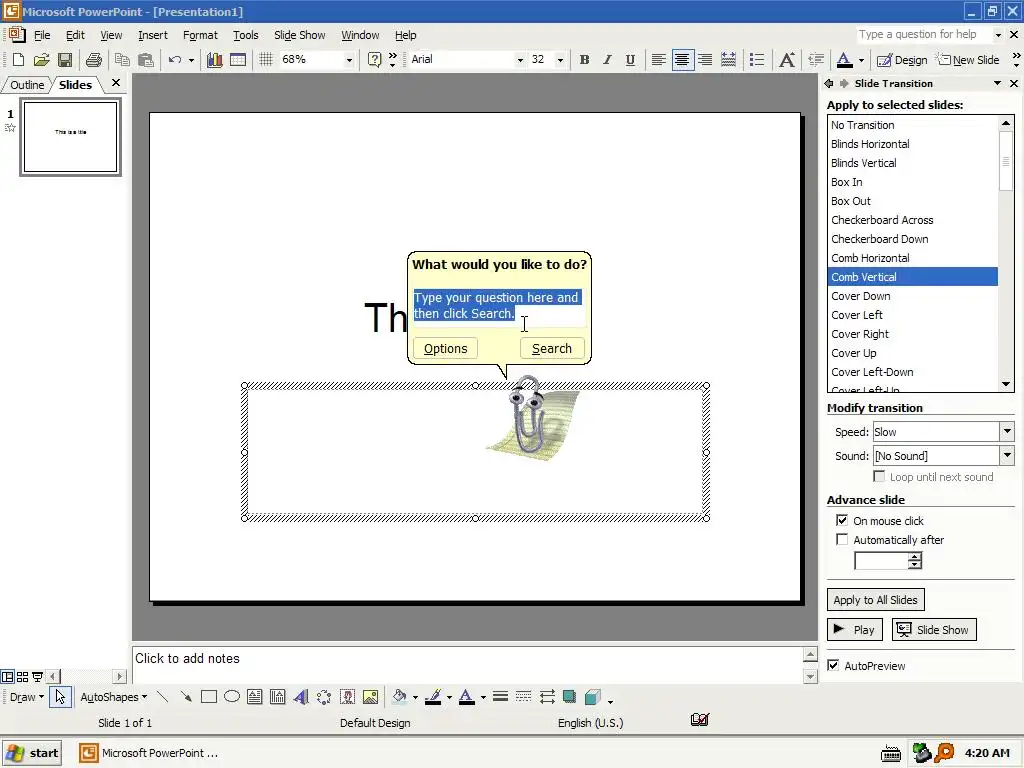This screenshot has height=768, width=1024.
Task: Center the text alignment
Action: tap(682, 59)
